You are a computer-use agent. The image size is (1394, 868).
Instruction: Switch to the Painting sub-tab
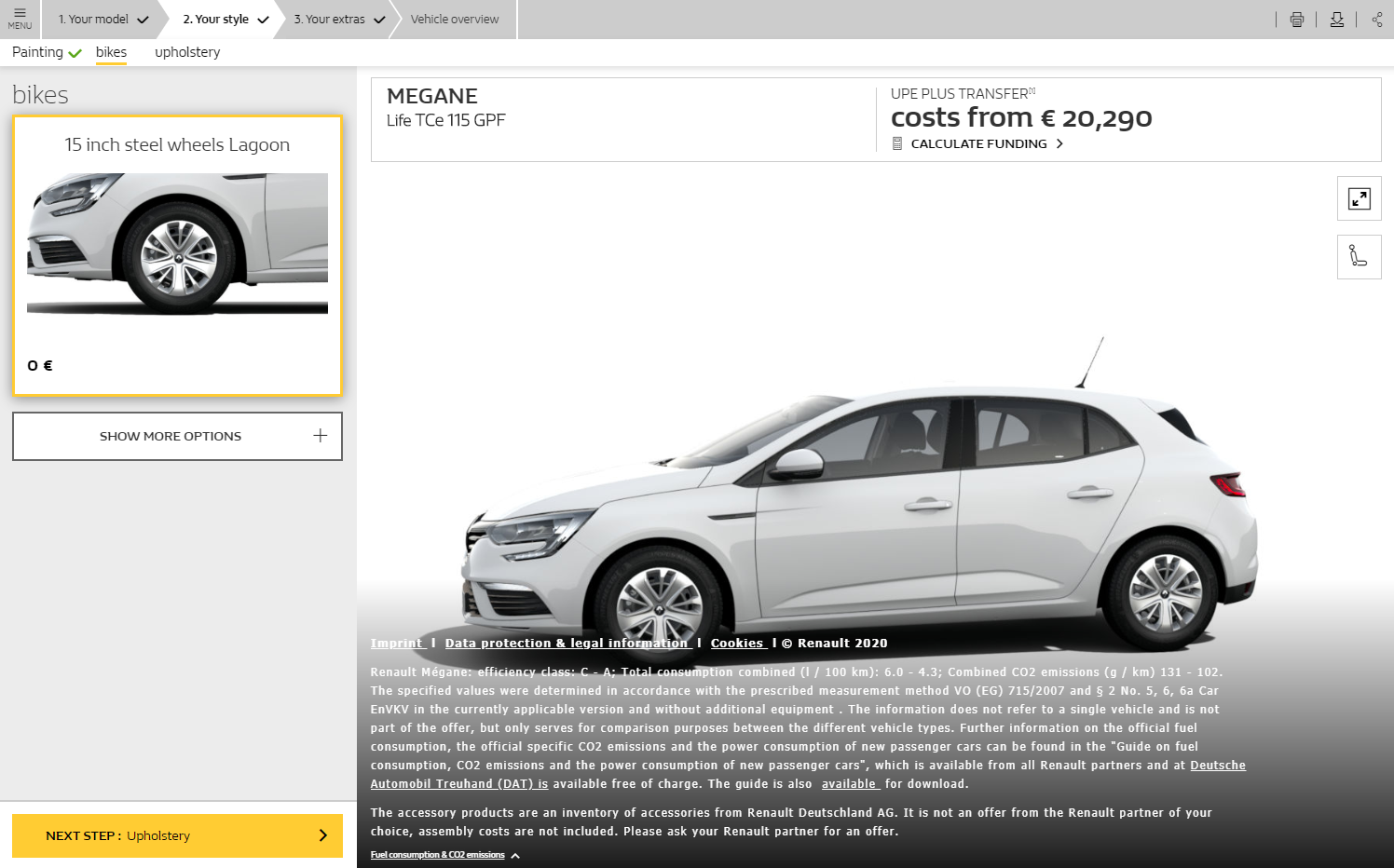(x=47, y=52)
